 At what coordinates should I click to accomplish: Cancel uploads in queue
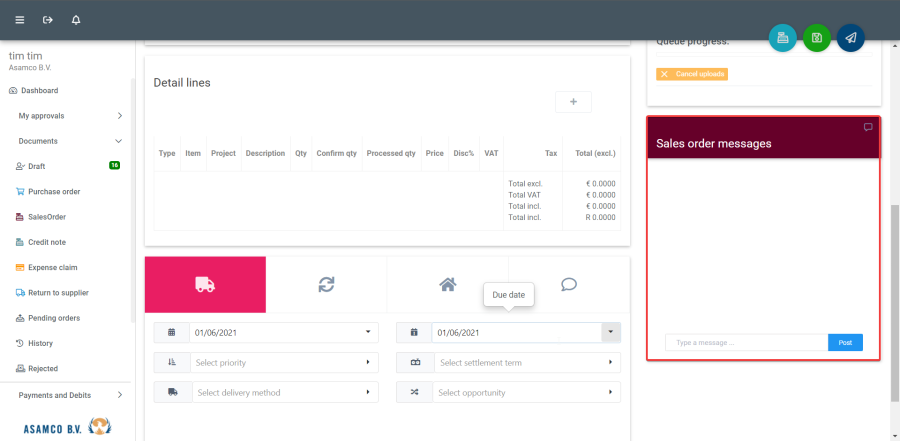tap(692, 74)
